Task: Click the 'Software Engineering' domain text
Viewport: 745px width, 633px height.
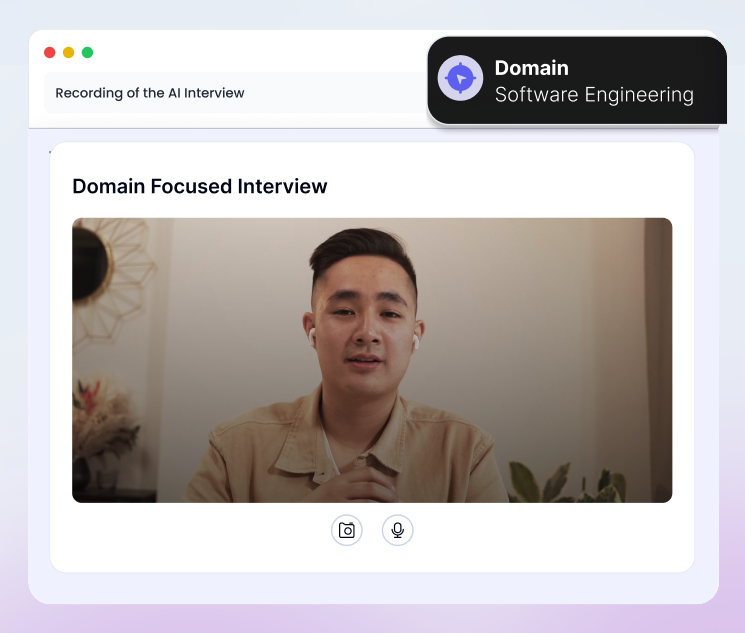Action: pyautogui.click(x=594, y=95)
